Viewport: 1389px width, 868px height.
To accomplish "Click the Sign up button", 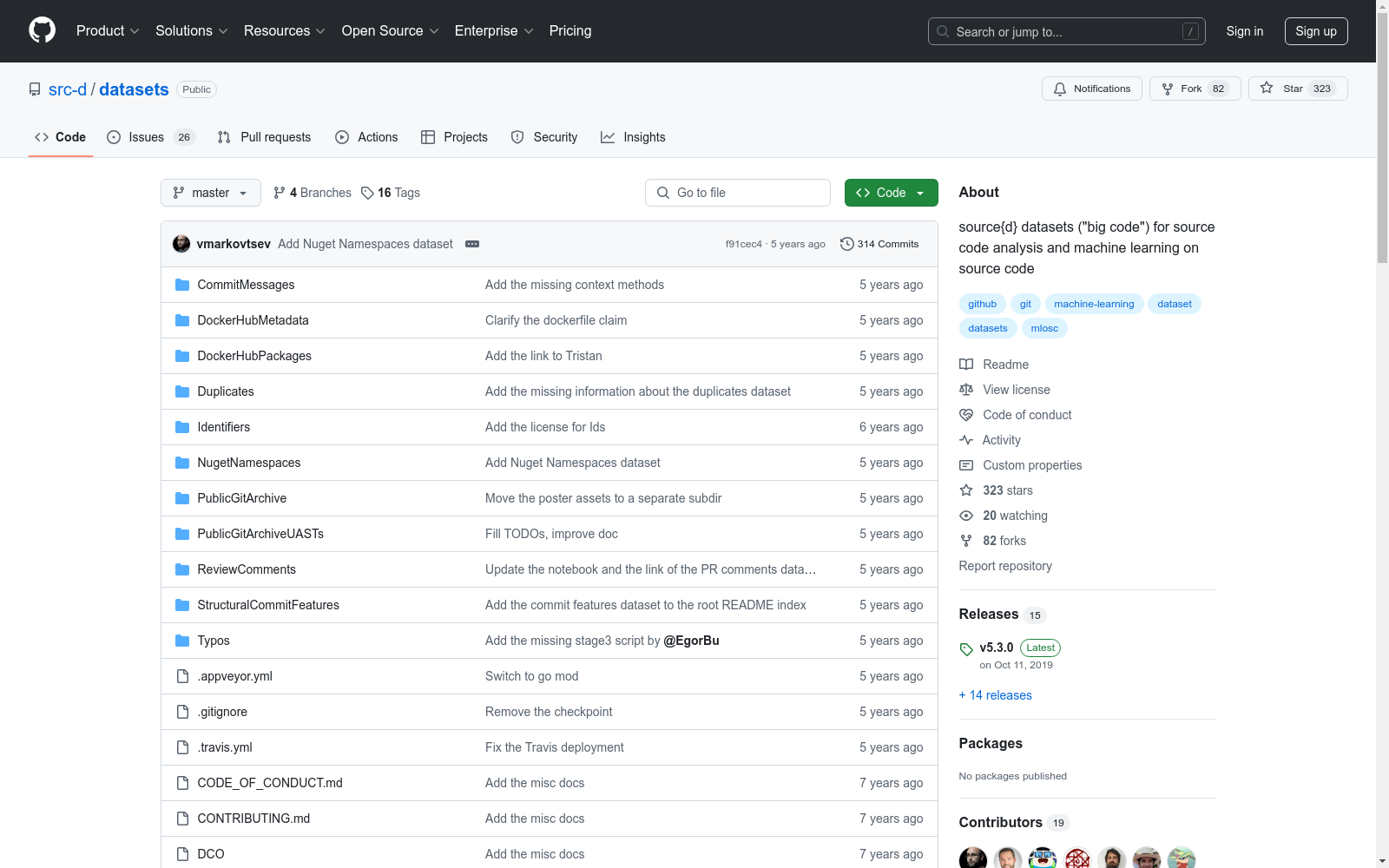I will point(1316,31).
